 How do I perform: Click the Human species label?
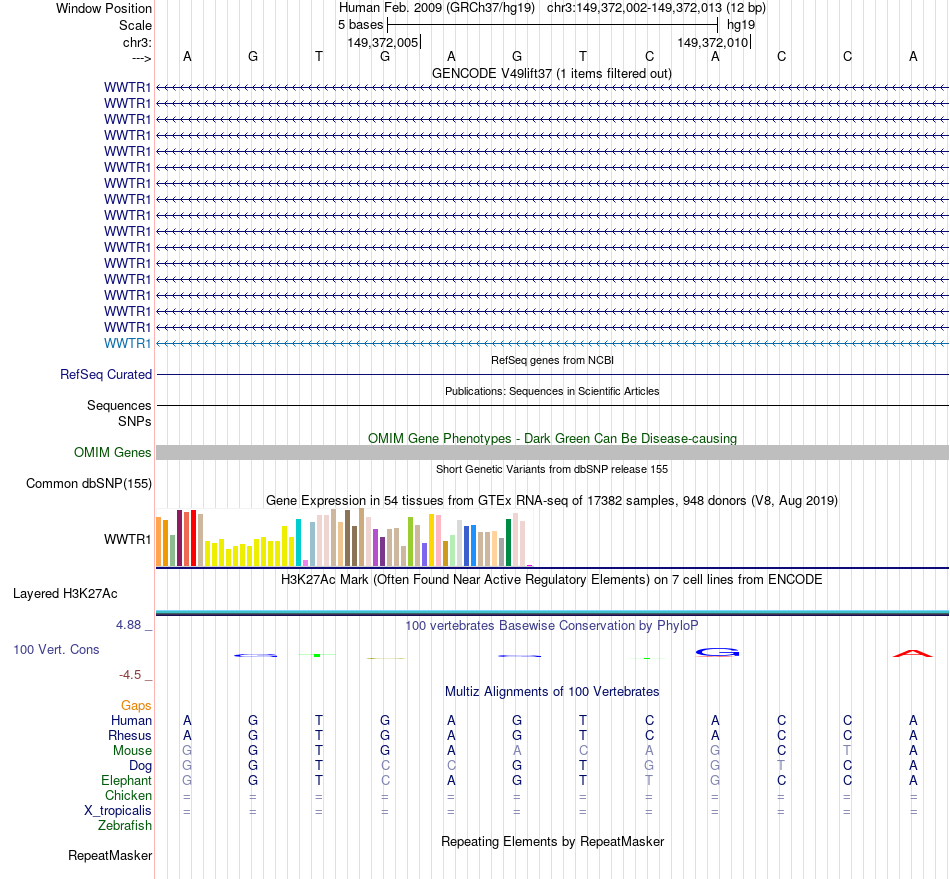point(131,720)
